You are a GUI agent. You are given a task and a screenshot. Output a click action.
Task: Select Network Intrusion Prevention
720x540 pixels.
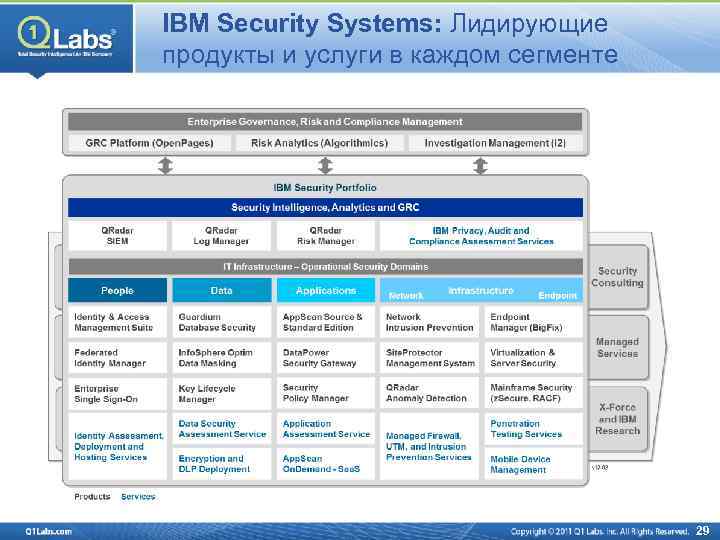pyautogui.click(x=429, y=322)
